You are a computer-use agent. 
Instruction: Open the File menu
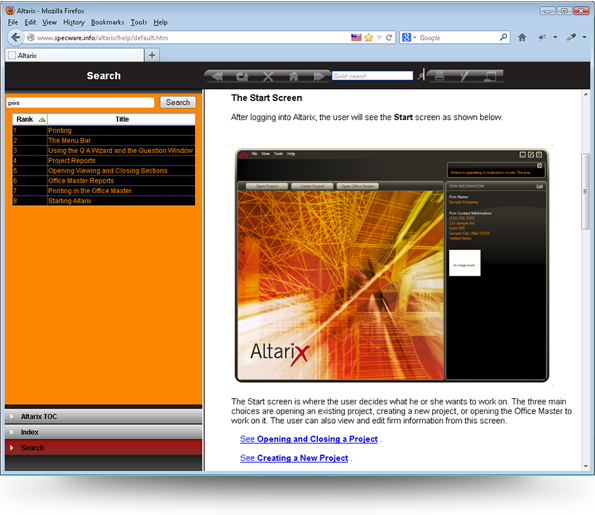coord(13,22)
